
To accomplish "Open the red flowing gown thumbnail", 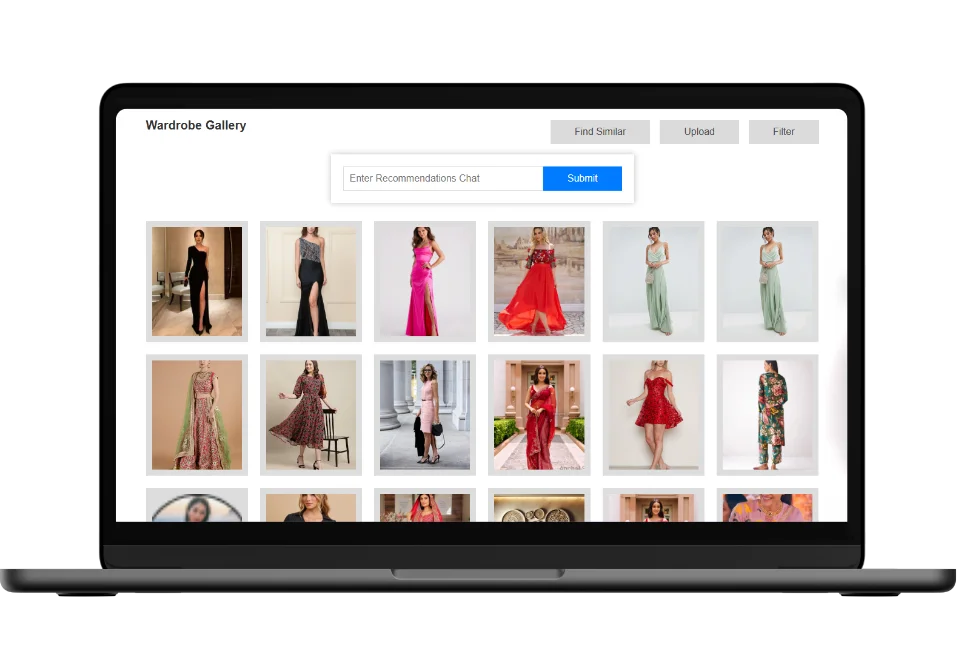I will (x=539, y=280).
